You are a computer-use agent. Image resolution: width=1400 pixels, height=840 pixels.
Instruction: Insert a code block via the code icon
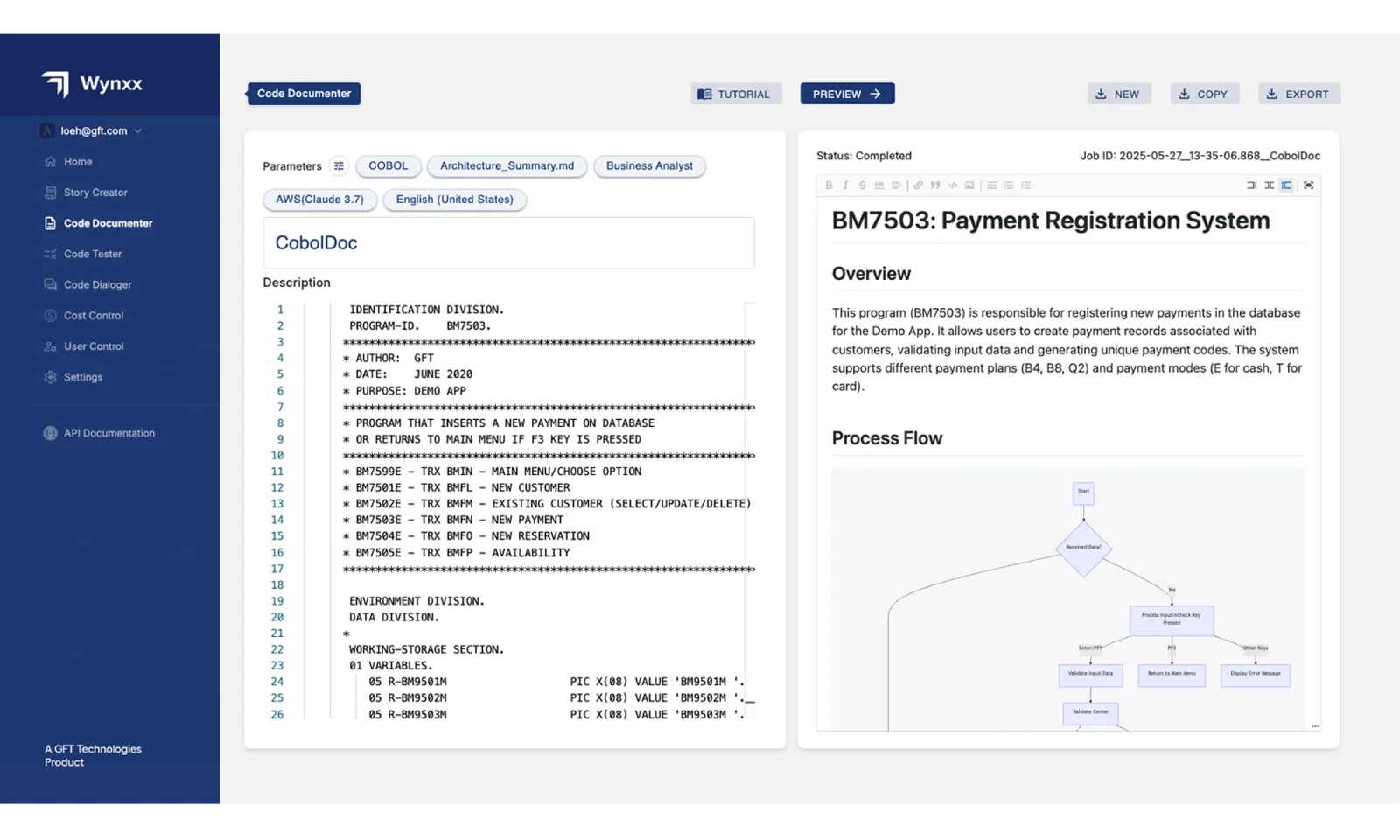click(953, 185)
